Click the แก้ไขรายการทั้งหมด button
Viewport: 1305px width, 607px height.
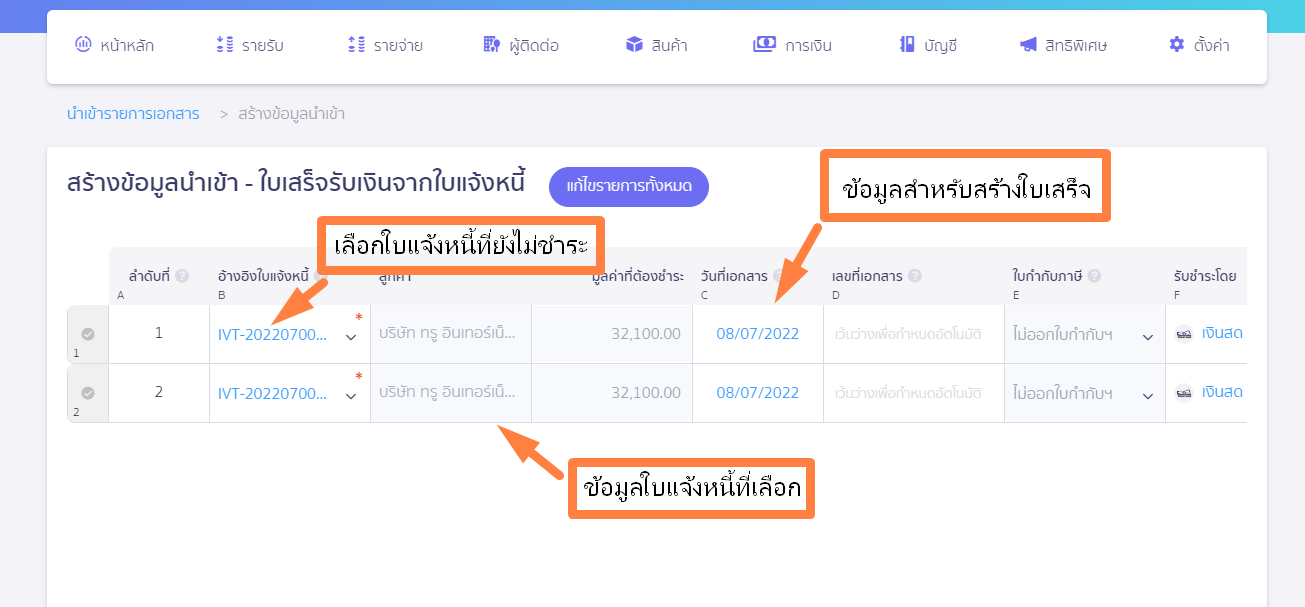pyautogui.click(x=629, y=187)
